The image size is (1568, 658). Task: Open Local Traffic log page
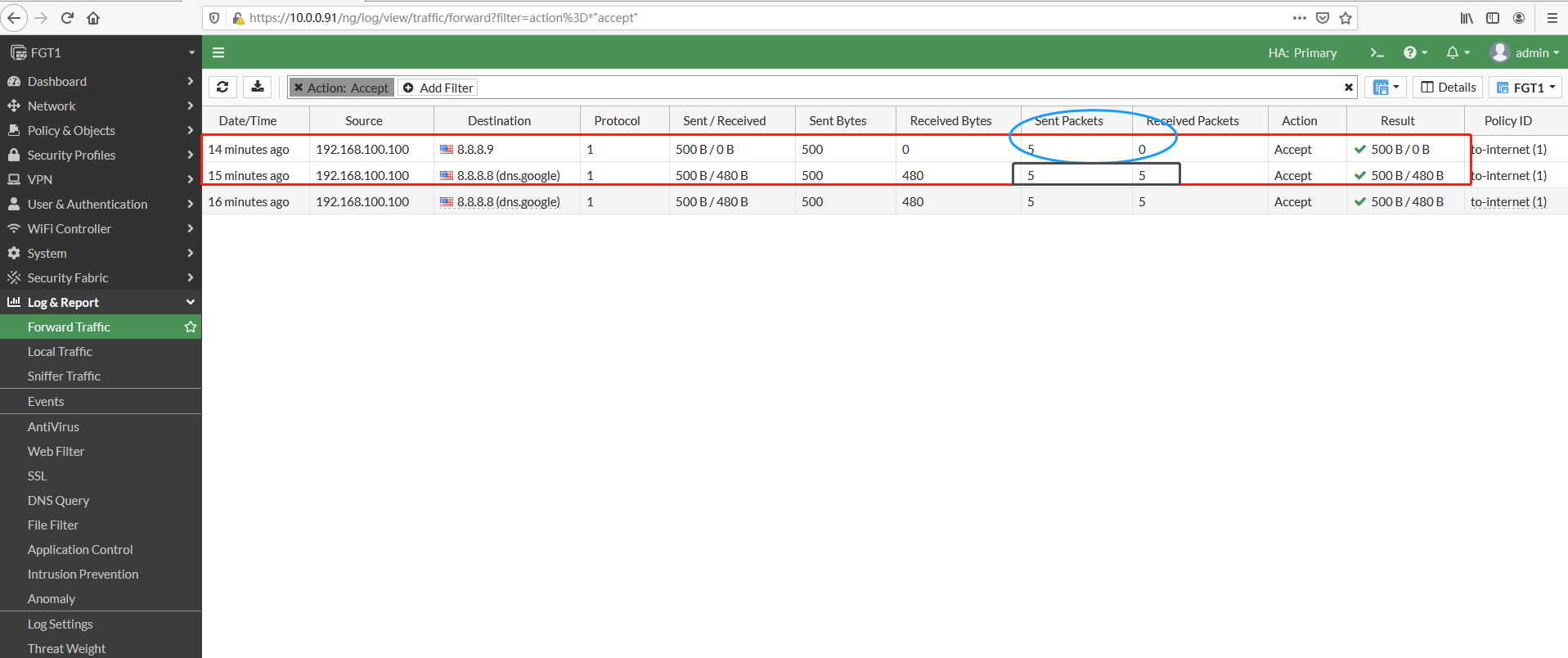point(60,351)
